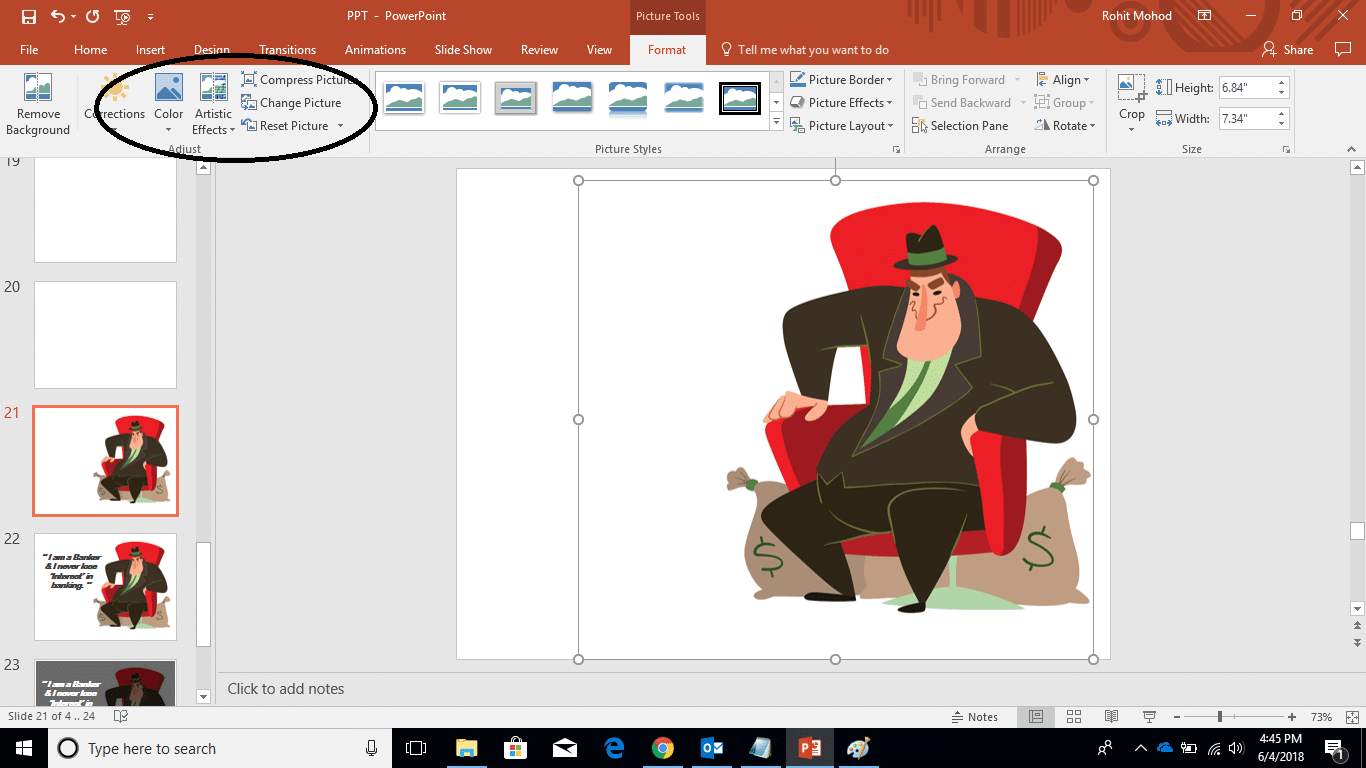
Task: Open the Crop tool
Action: click(x=1132, y=90)
